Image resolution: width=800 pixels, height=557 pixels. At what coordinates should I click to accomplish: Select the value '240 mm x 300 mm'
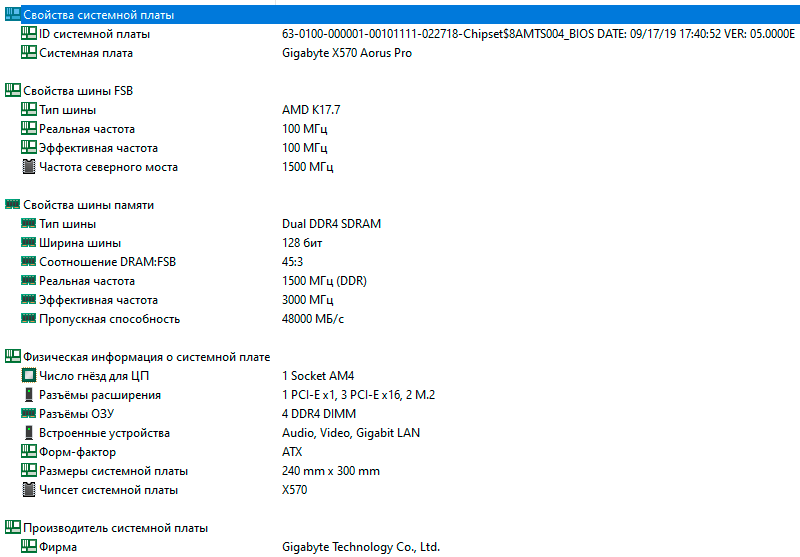pos(331,471)
